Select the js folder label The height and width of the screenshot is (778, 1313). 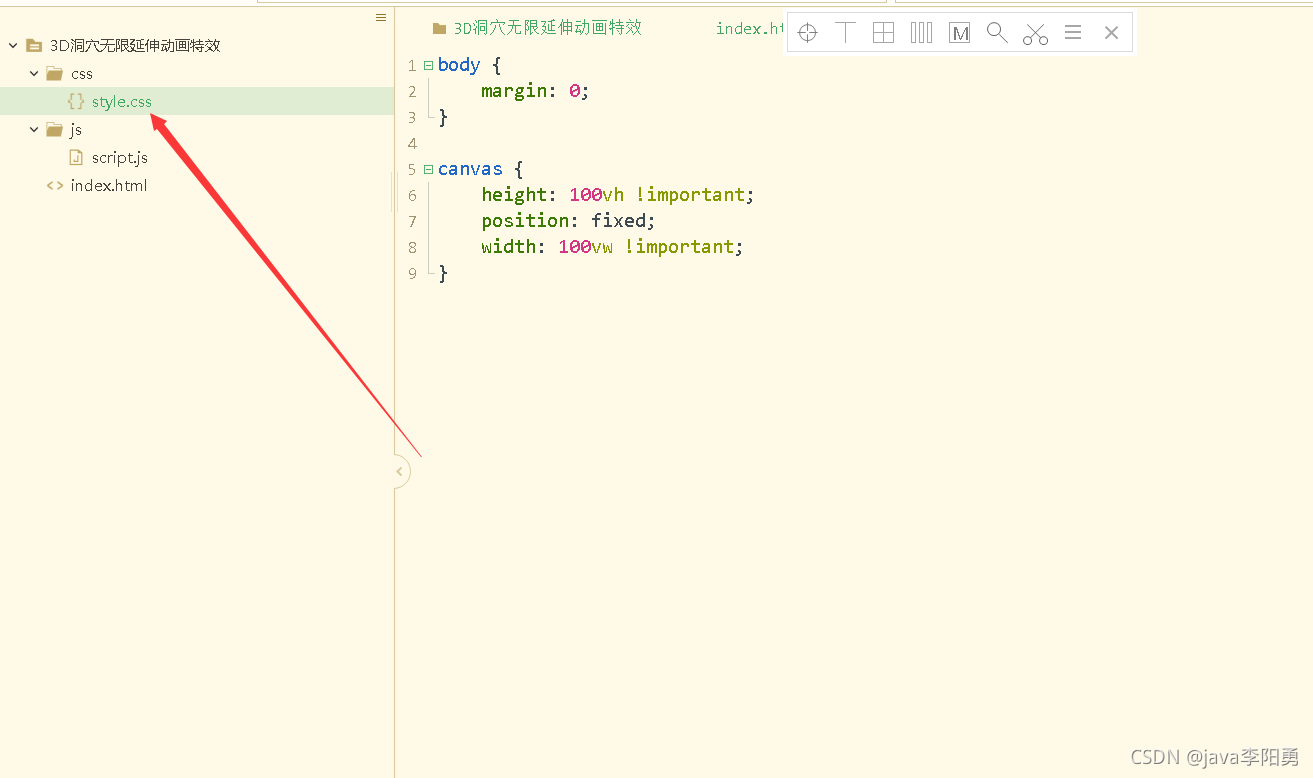(76, 130)
